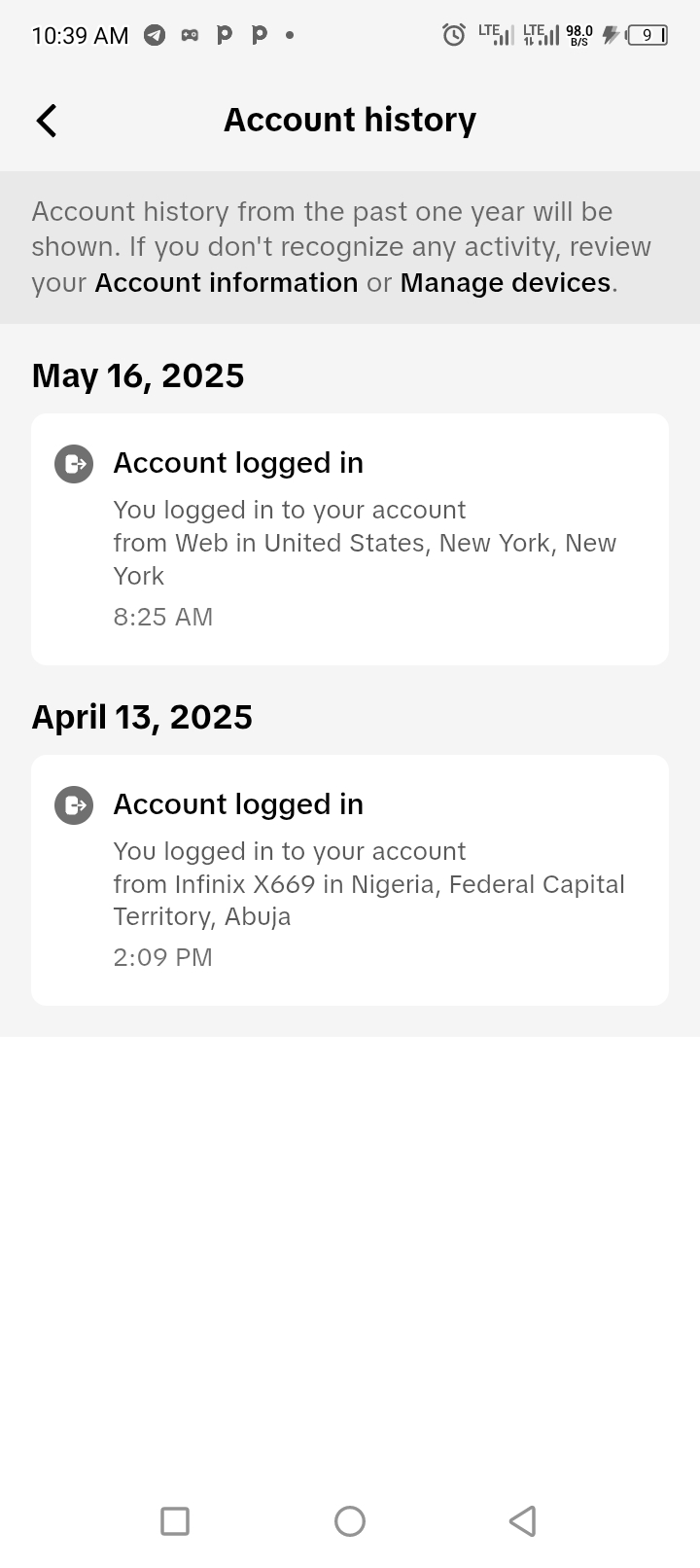Tap the 2:09 PM login timestamp
This screenshot has width=700, height=1568.
[163, 958]
